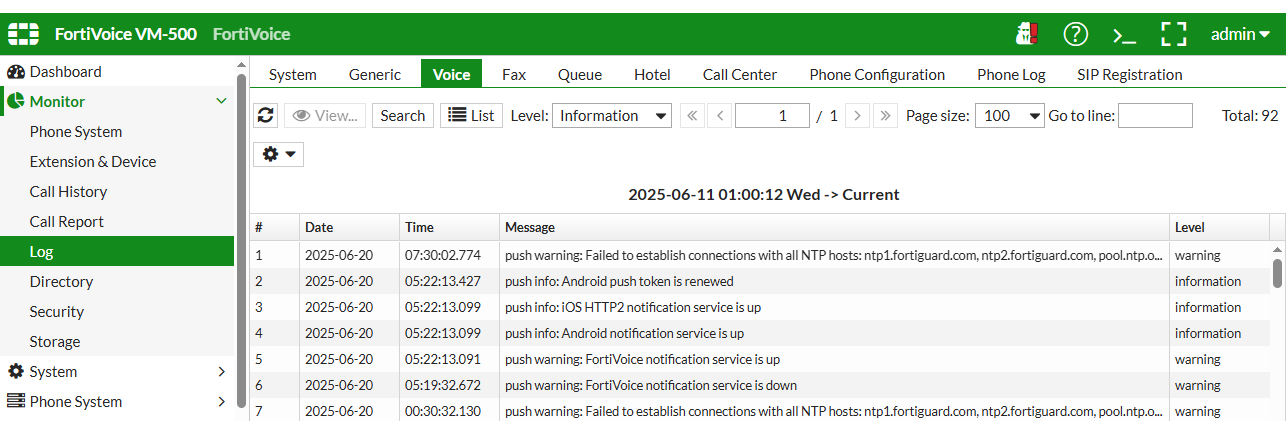Image resolution: width=1286 pixels, height=421 pixels.
Task: Select log row with time 05:22:13.091
Action: 760,359
